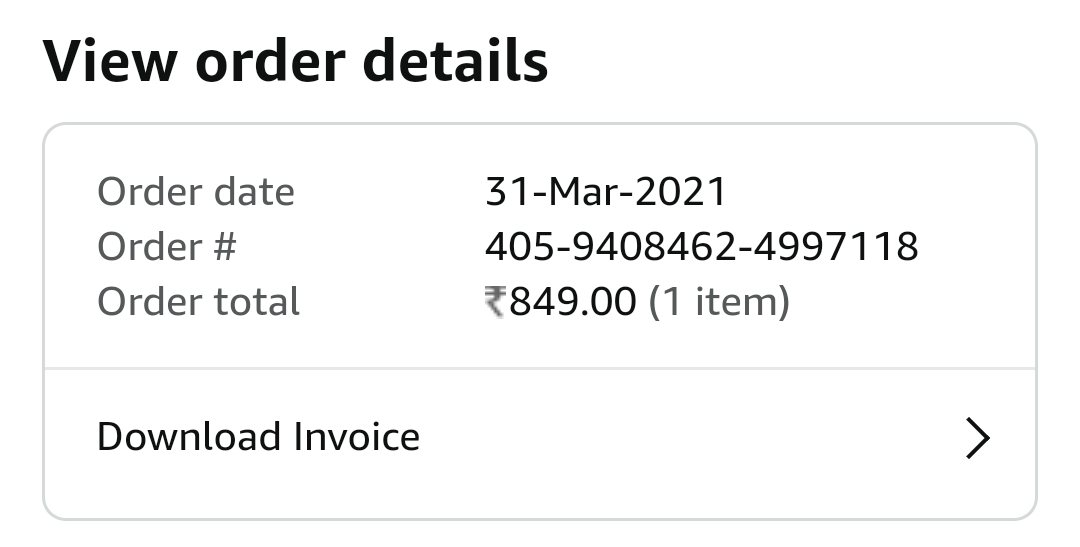Click the word "details" in the heading
The width and height of the screenshot is (1080, 547).
454,61
